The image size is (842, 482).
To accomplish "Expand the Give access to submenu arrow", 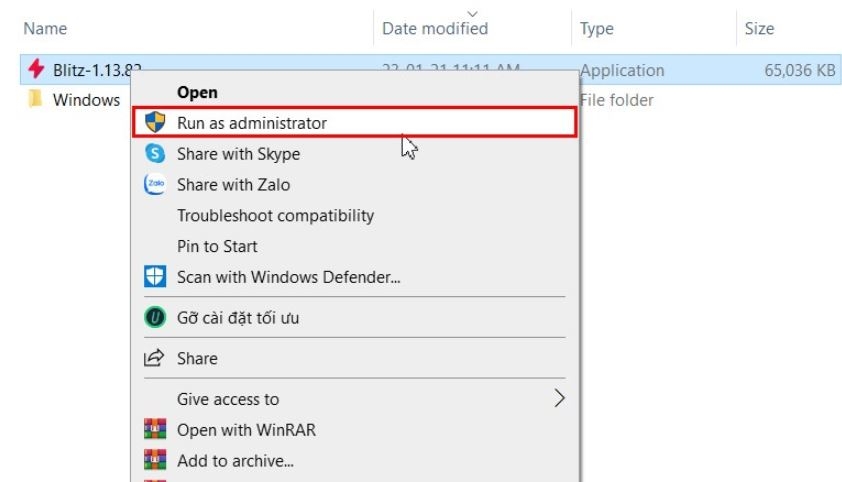I will click(x=559, y=398).
